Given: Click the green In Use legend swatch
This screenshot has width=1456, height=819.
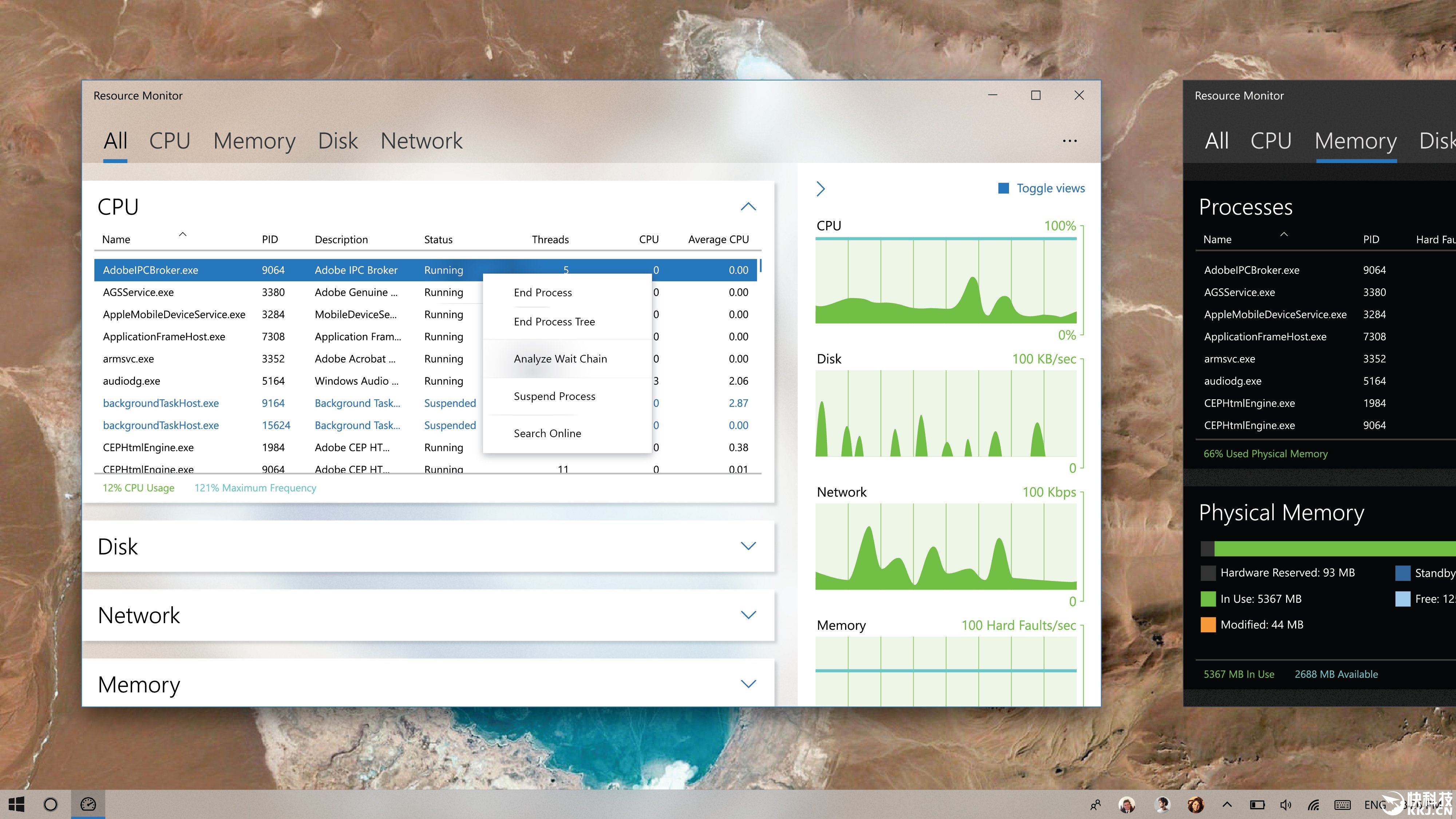Looking at the screenshot, I should [1208, 598].
